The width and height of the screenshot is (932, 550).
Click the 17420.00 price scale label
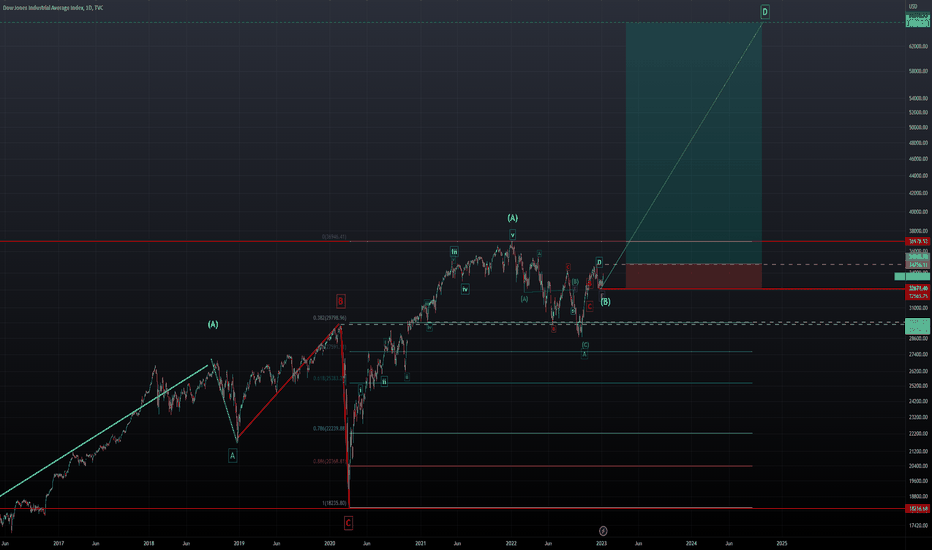(x=918, y=526)
